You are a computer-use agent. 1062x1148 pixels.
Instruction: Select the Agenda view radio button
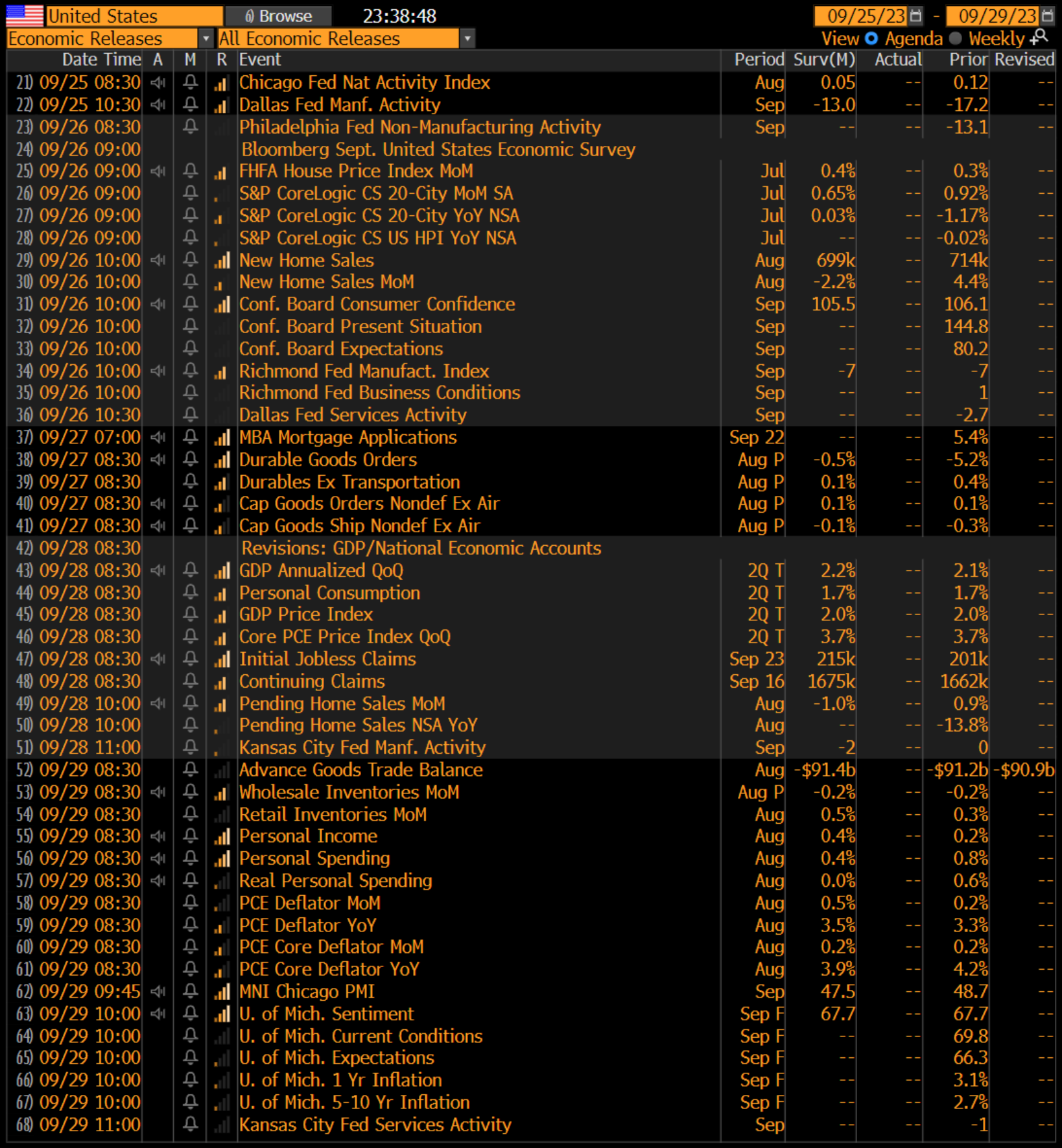871,38
